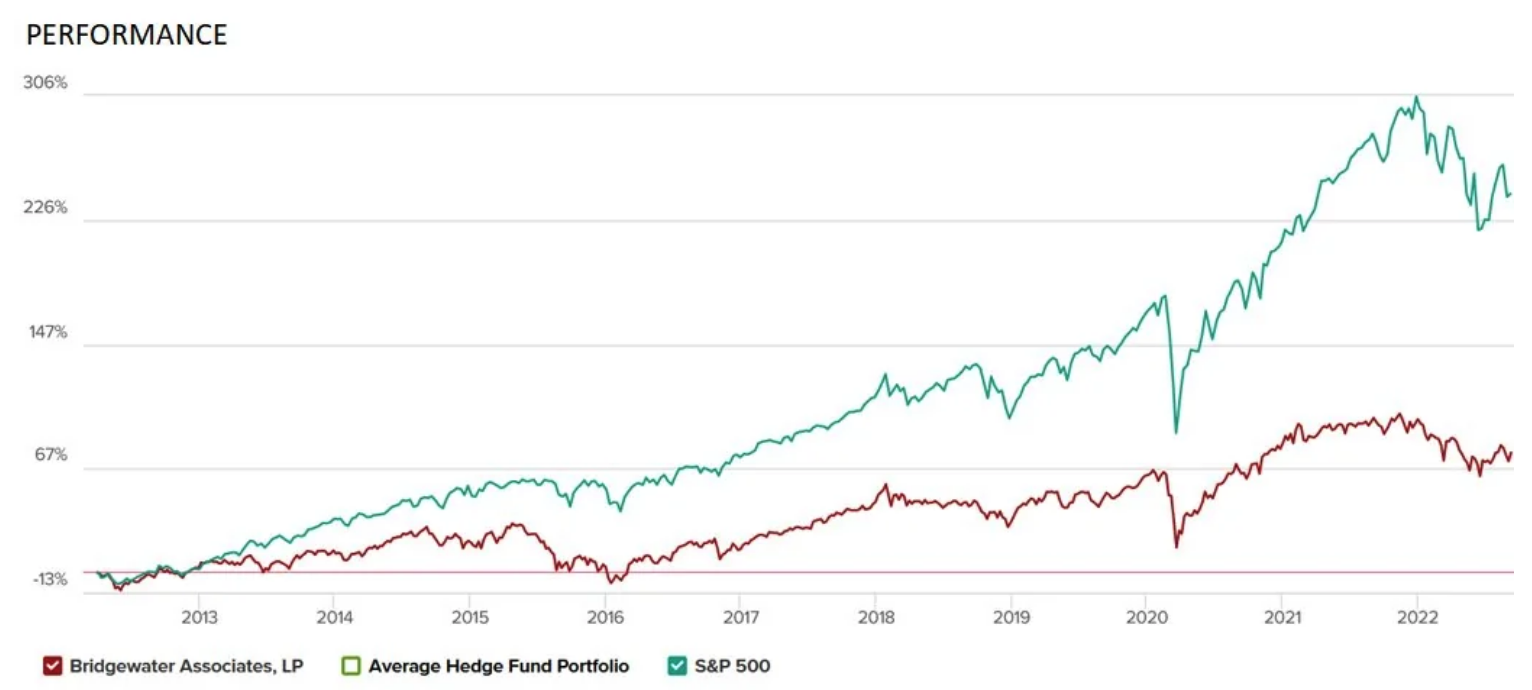Click the Bridgewater Associates, LP legend label

tap(185, 666)
